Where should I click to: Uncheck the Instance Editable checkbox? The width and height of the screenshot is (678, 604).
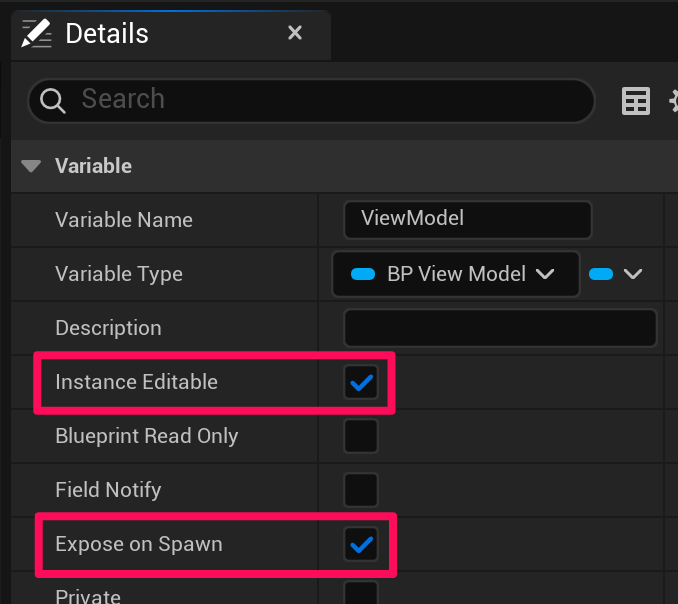361,382
